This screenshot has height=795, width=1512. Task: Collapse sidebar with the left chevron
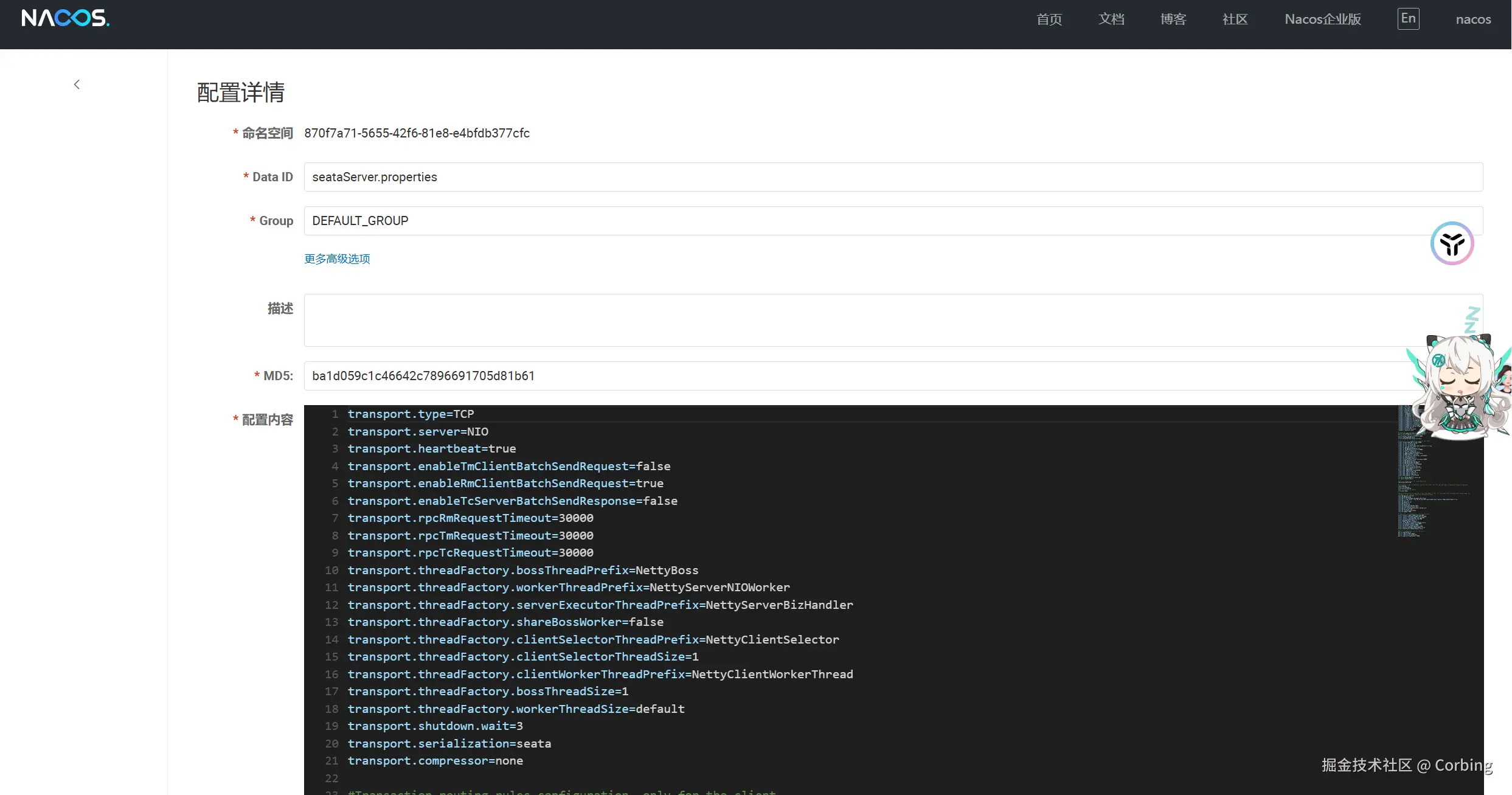[77, 85]
